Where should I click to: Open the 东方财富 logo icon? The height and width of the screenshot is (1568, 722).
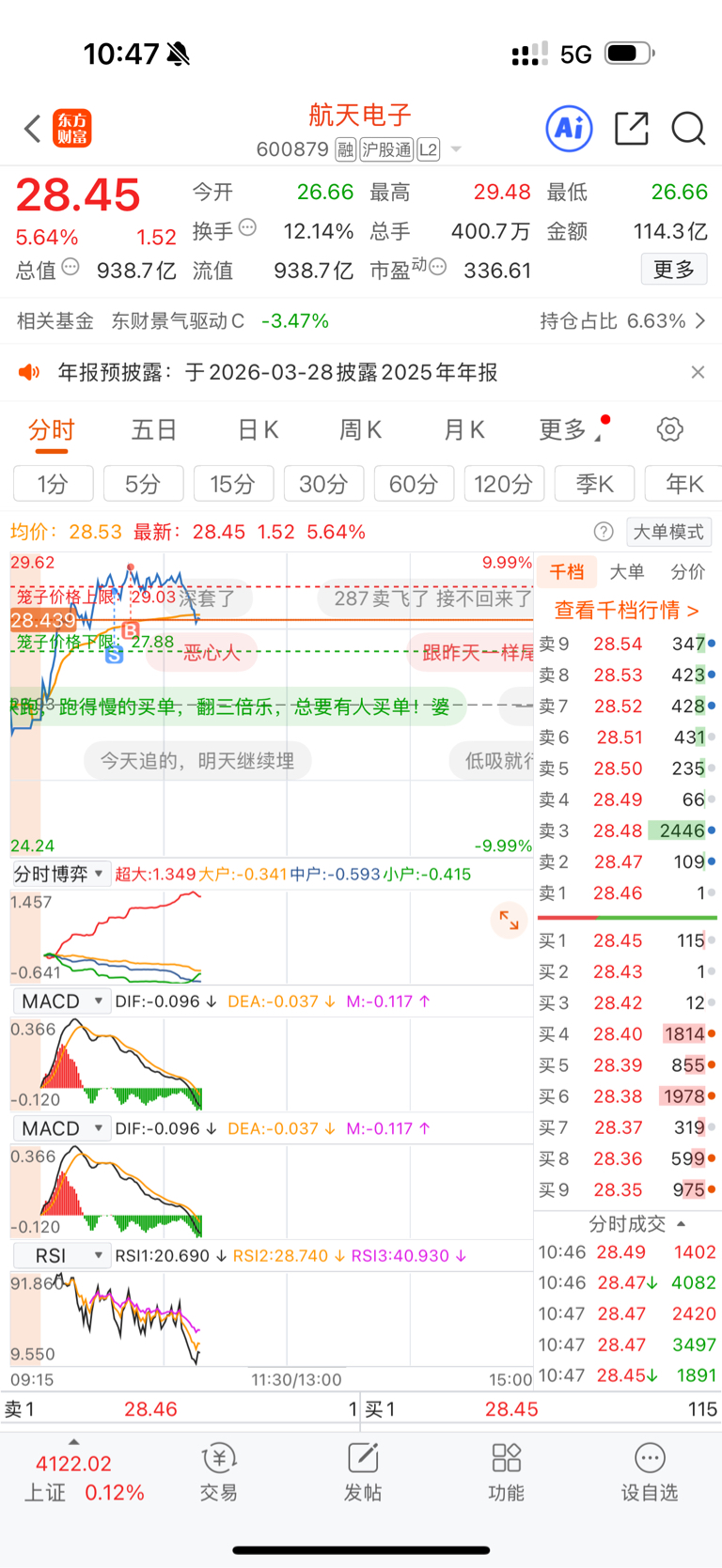click(72, 129)
